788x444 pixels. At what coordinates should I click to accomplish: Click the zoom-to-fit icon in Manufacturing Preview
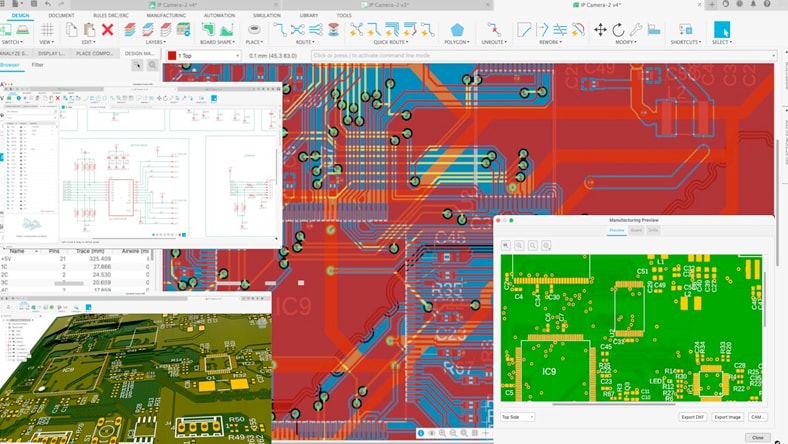click(x=506, y=245)
